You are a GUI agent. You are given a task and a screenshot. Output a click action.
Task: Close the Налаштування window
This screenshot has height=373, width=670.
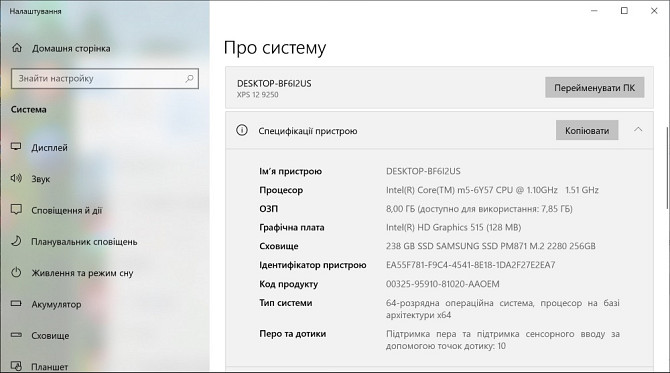click(x=654, y=11)
